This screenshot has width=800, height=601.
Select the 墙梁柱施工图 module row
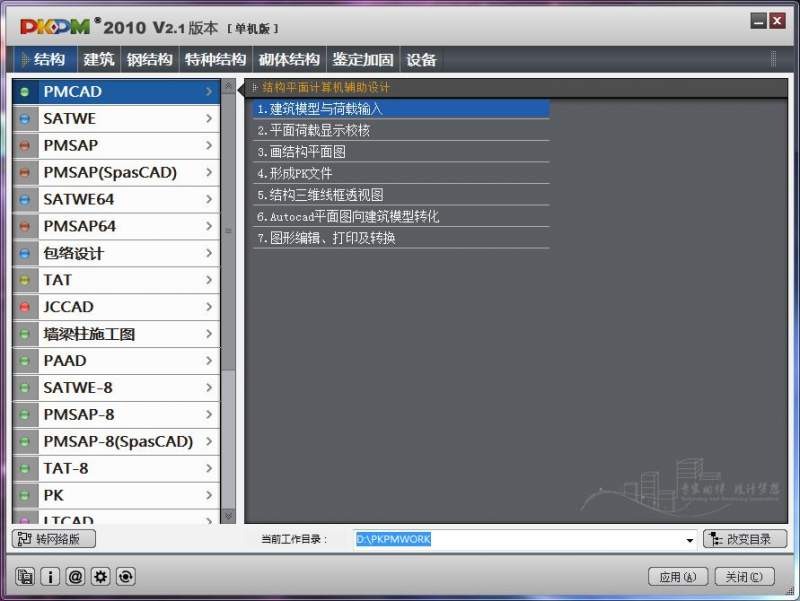click(x=116, y=334)
